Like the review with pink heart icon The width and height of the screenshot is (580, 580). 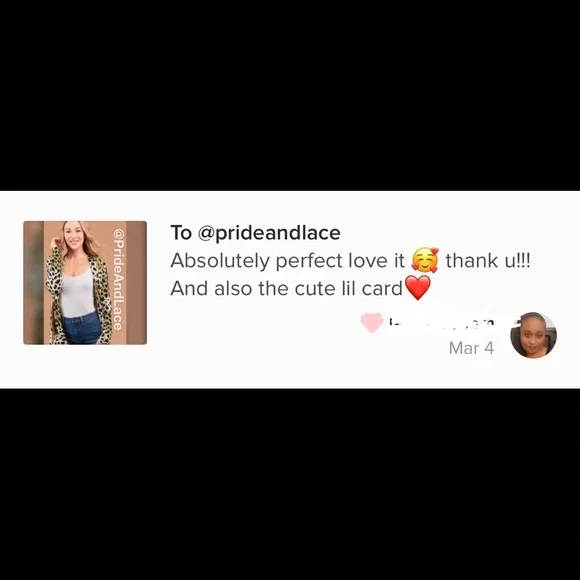[372, 323]
